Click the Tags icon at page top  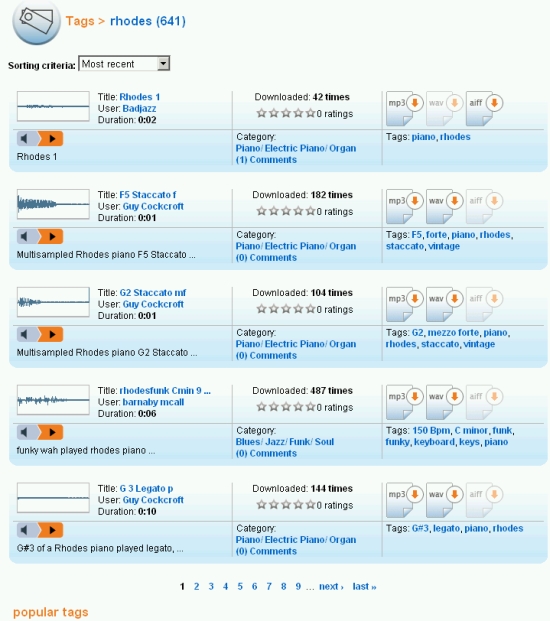[36, 22]
